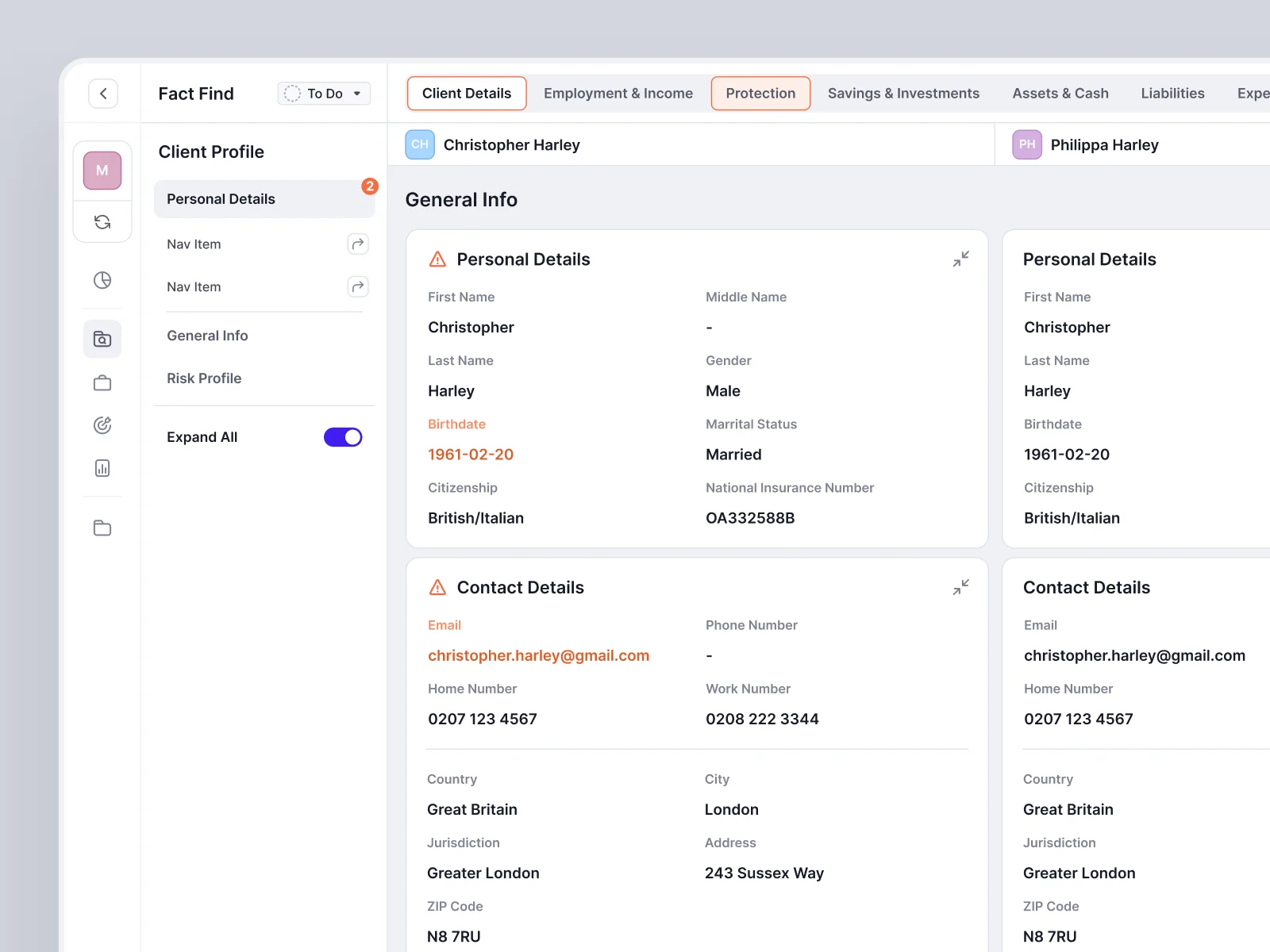Click the Expand All label
This screenshot has height=952, width=1270.
click(202, 437)
